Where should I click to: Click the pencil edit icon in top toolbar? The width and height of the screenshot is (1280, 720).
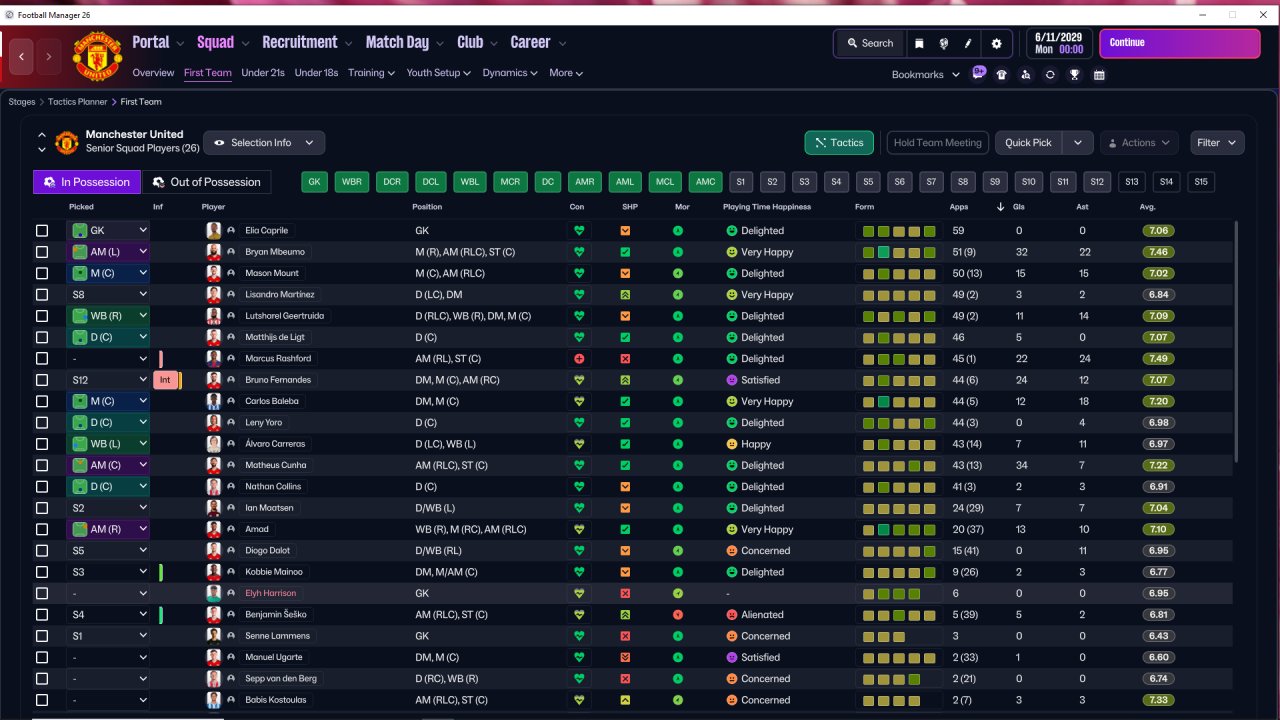[x=968, y=43]
